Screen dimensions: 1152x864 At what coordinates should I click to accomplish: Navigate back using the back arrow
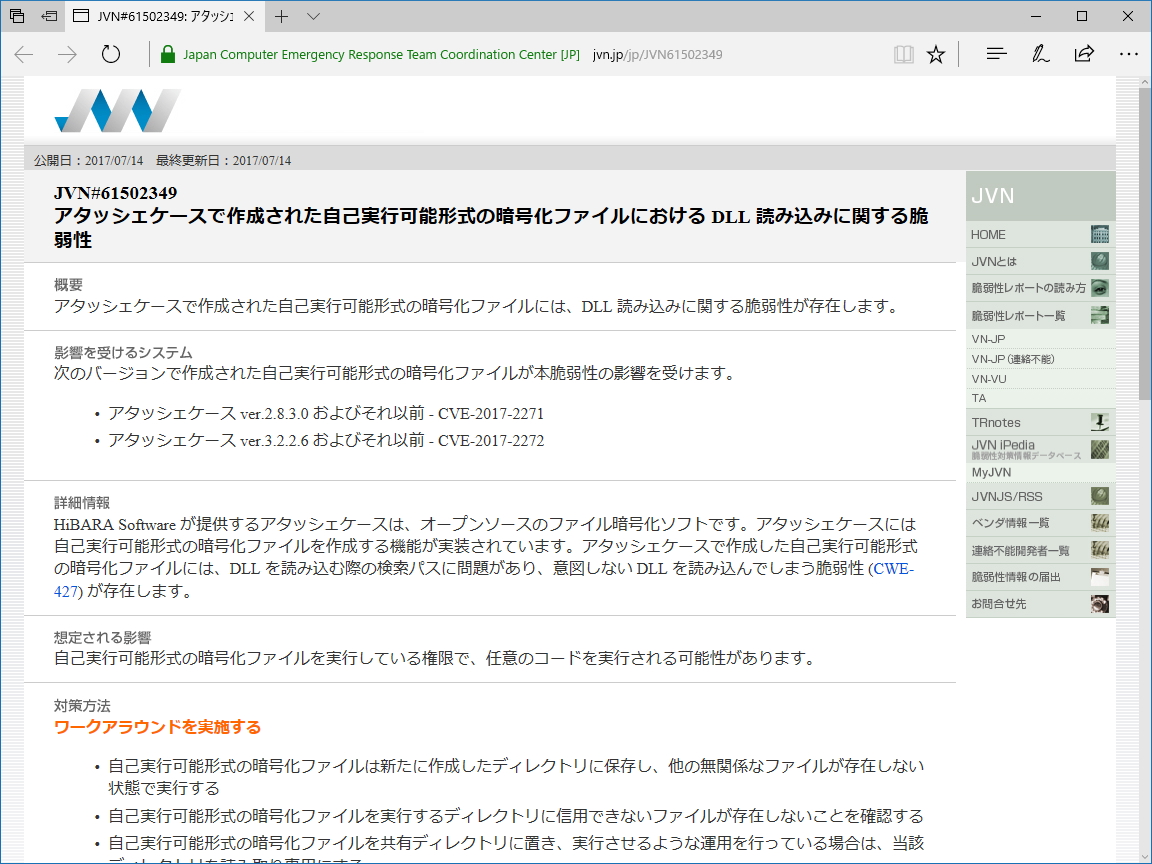pos(22,54)
